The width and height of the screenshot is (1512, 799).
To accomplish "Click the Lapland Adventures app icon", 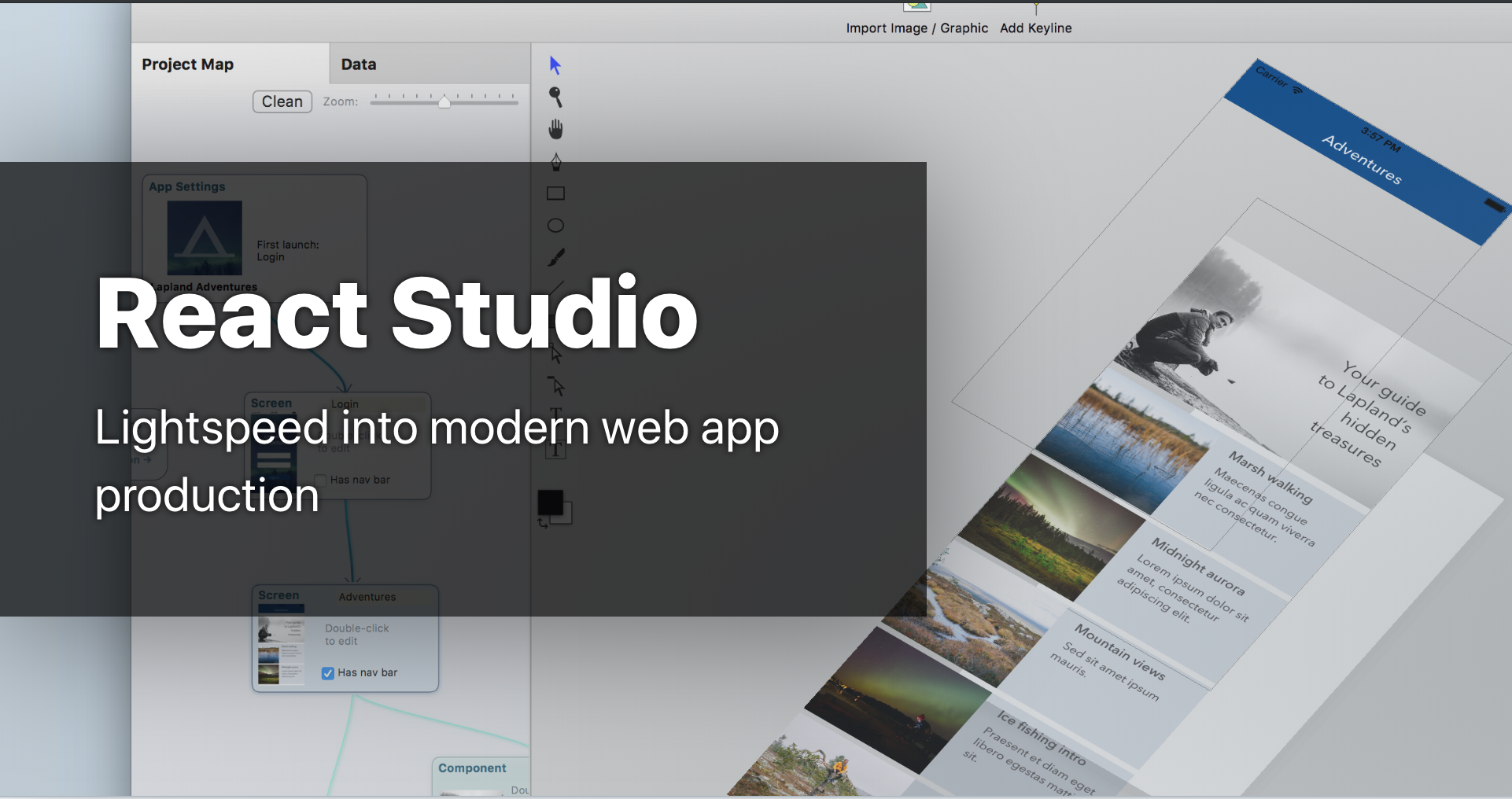I will click(205, 237).
